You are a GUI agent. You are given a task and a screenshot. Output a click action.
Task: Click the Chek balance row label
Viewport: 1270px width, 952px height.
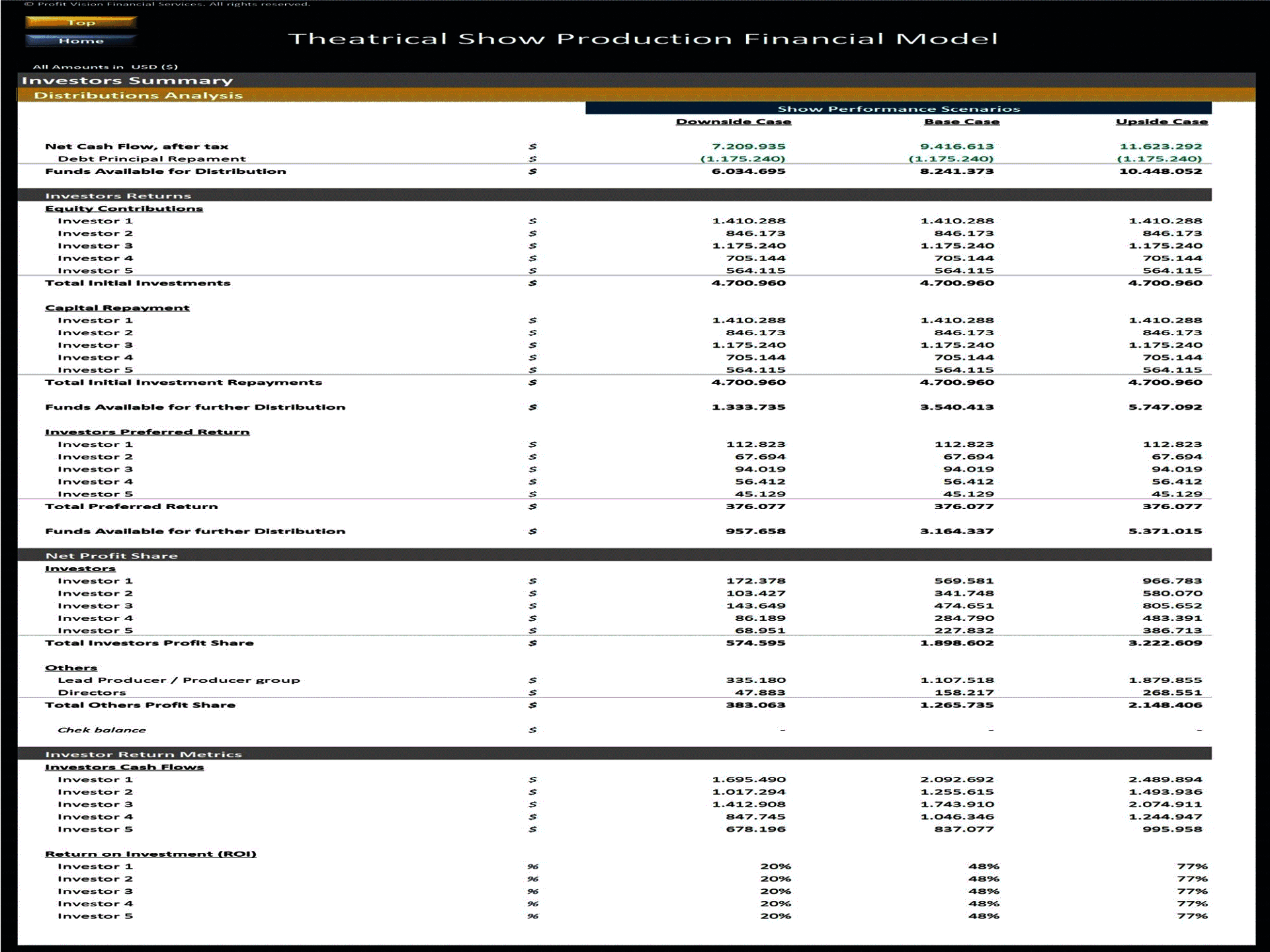103,729
